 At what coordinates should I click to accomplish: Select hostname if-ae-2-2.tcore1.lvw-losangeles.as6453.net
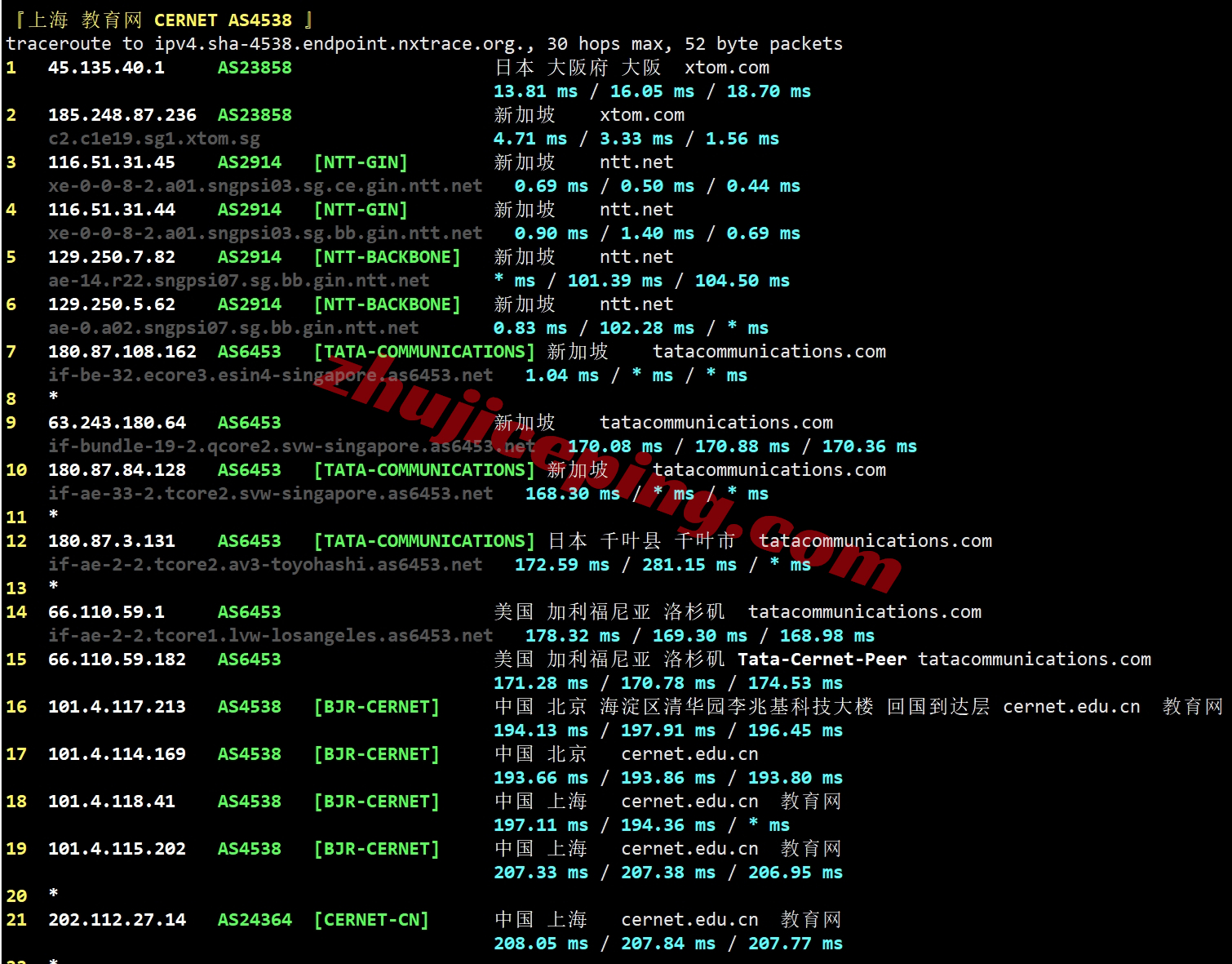pos(271,635)
